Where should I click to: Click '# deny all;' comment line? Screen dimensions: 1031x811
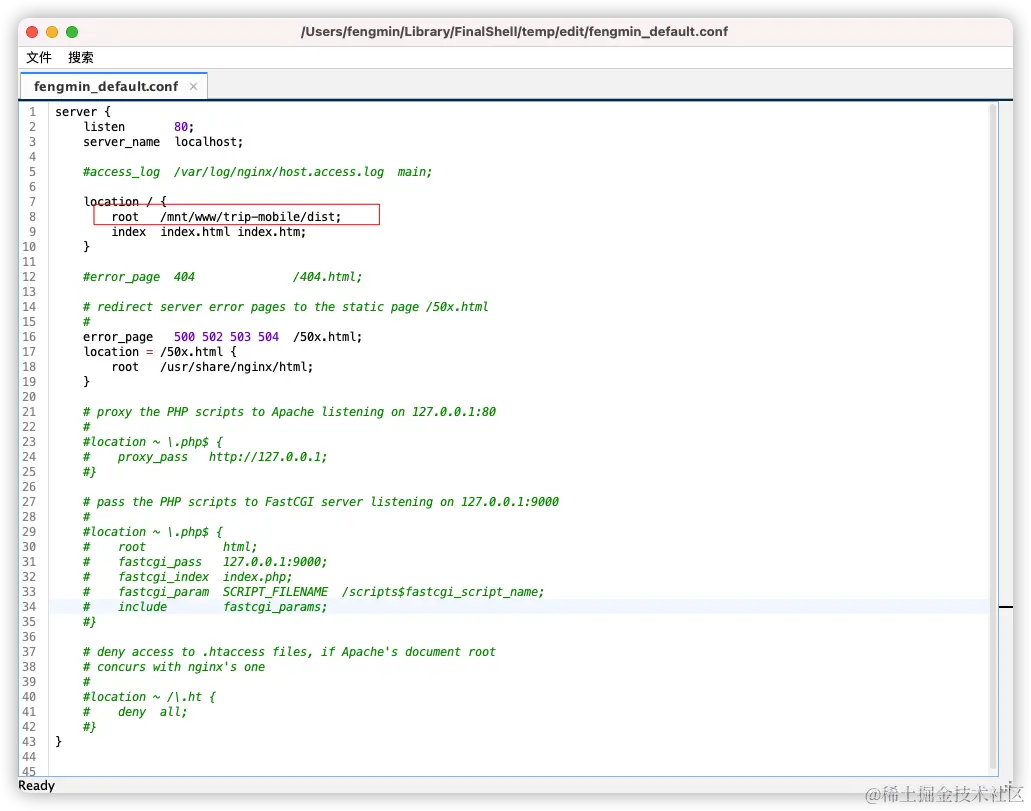[135, 712]
